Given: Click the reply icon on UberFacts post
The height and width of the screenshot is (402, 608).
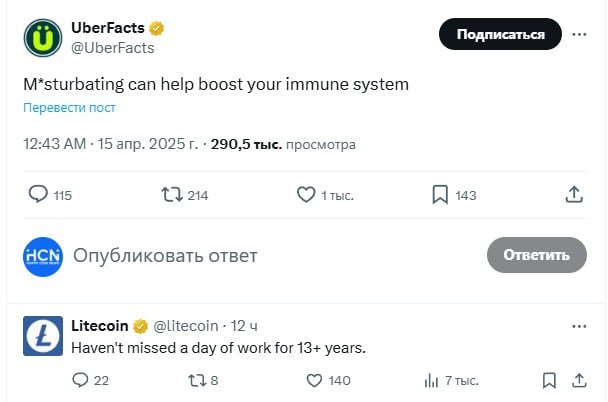Looking at the screenshot, I should point(38,195).
